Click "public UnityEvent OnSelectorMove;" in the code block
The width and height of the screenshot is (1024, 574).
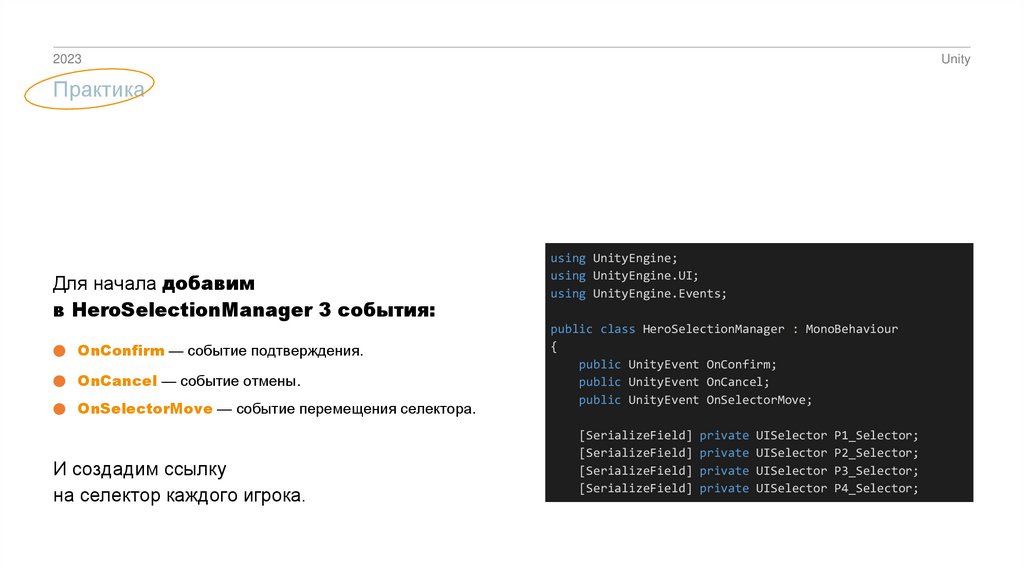pos(695,400)
